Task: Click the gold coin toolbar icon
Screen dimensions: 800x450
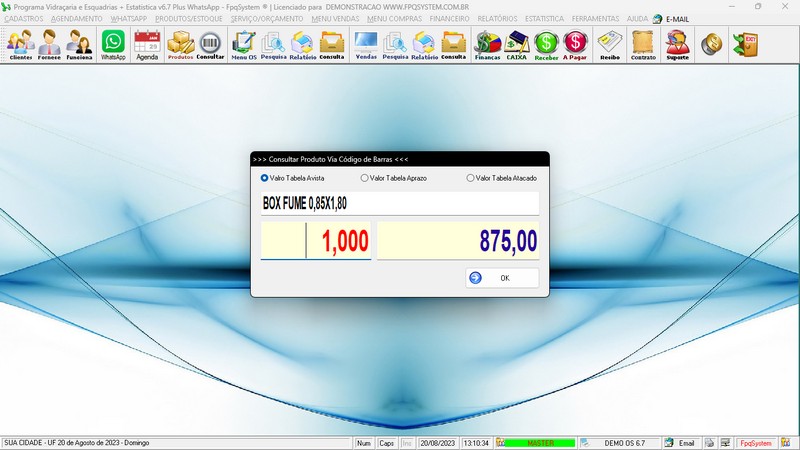Action: (x=711, y=45)
